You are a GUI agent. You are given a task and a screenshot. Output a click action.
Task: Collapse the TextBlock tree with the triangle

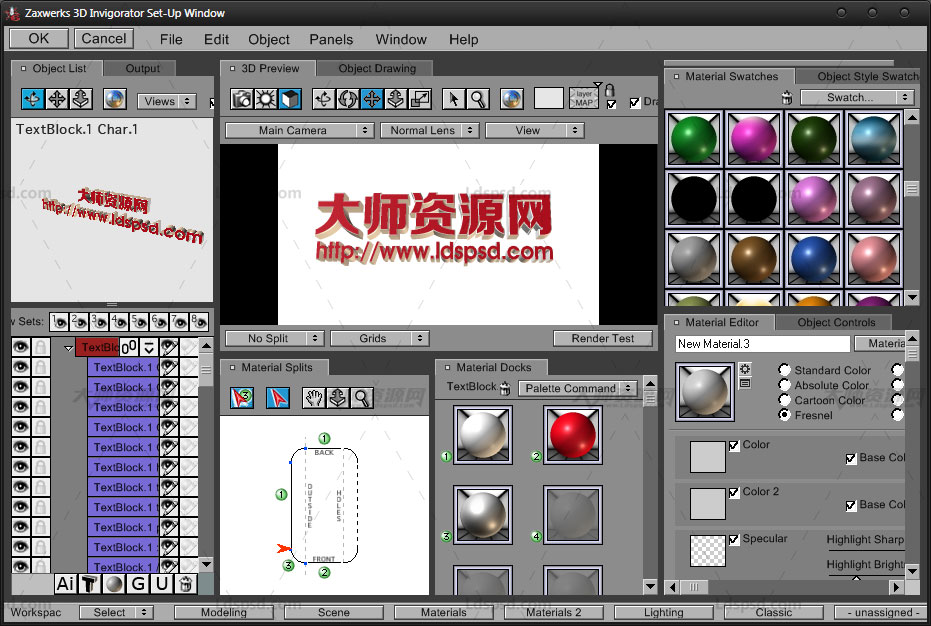point(68,348)
